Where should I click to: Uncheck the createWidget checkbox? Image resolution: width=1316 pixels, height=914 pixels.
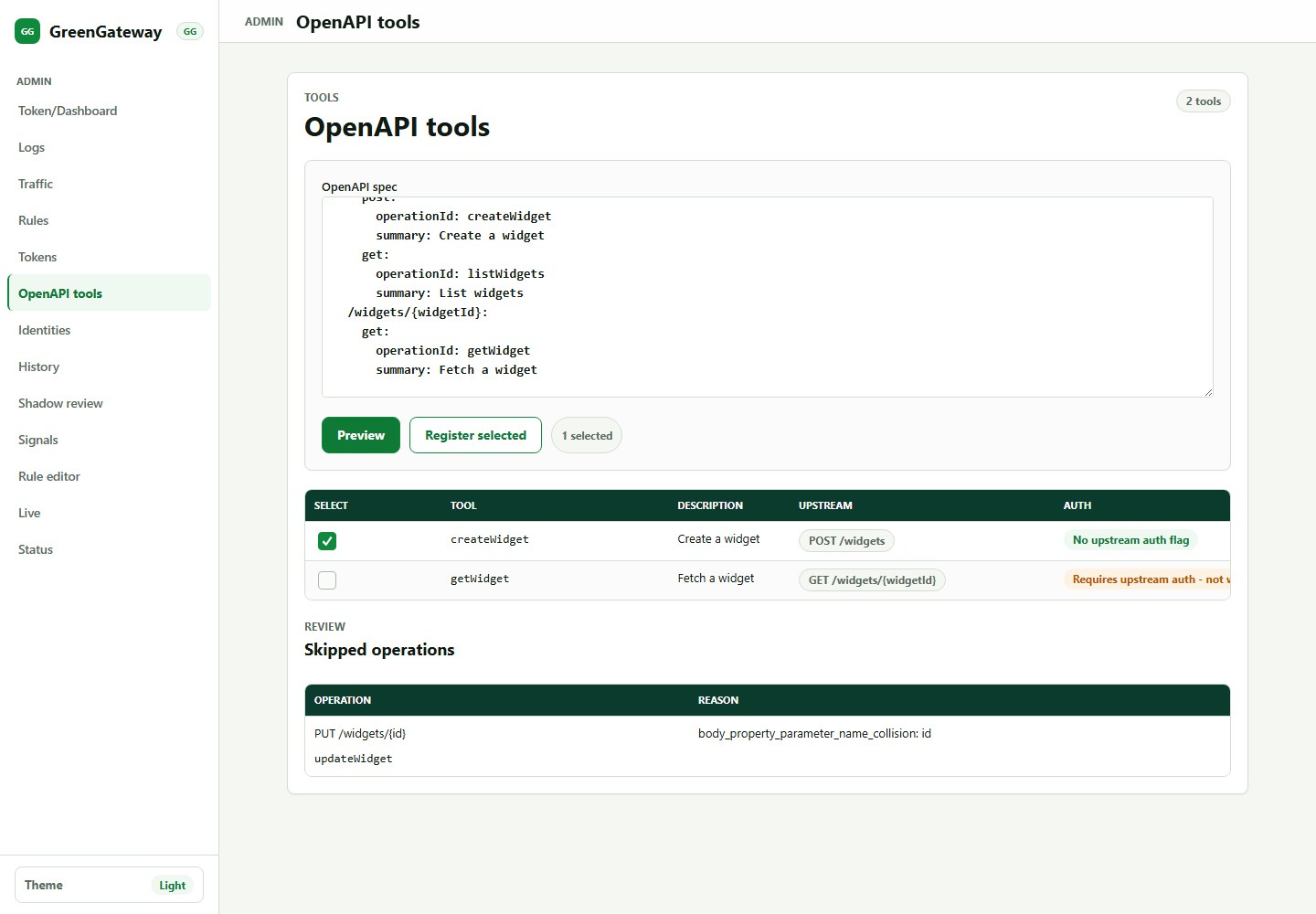327,541
